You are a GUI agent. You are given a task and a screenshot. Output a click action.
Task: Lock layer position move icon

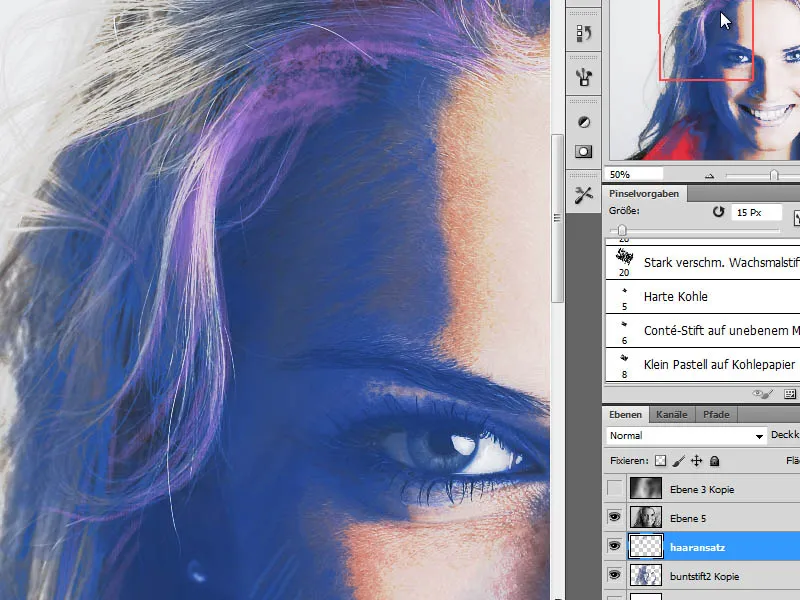[696, 461]
